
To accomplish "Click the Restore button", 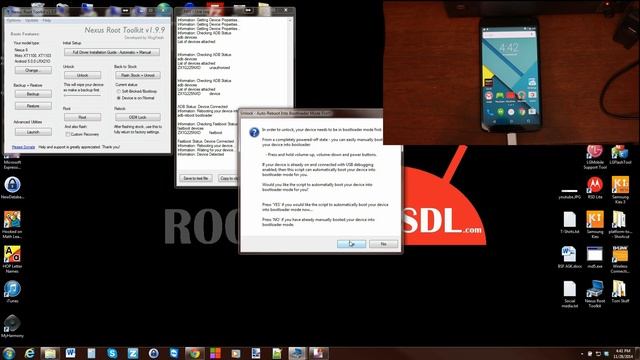I will click(x=33, y=106).
